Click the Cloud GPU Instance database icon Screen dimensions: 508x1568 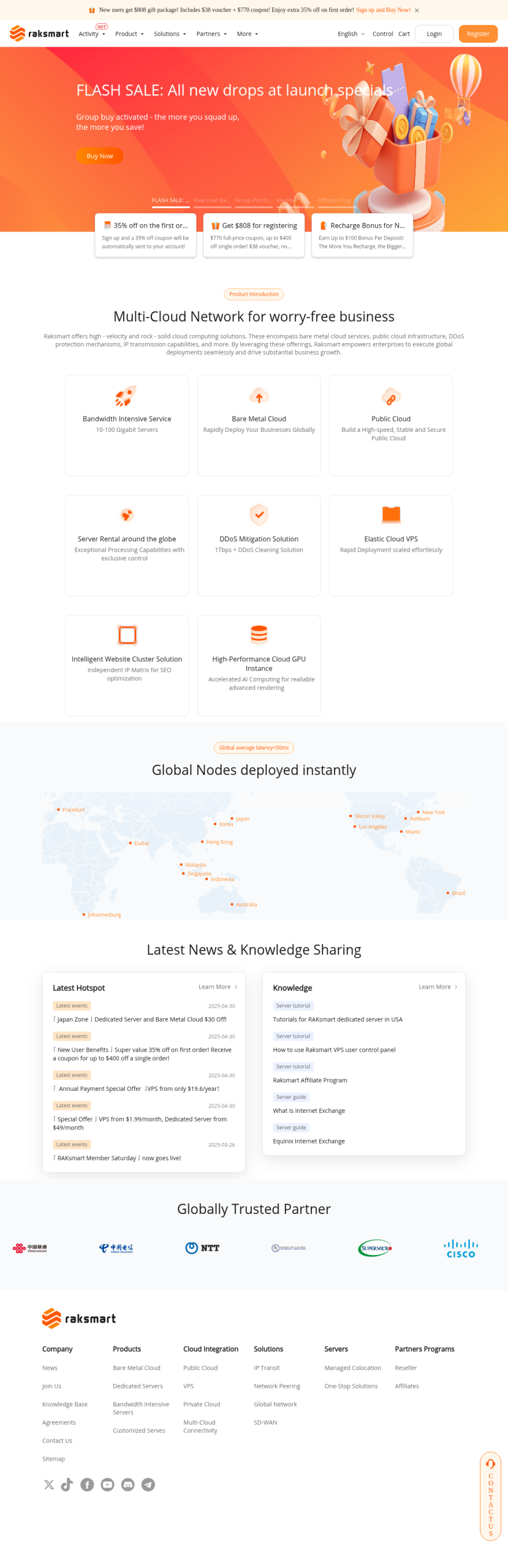tap(259, 636)
